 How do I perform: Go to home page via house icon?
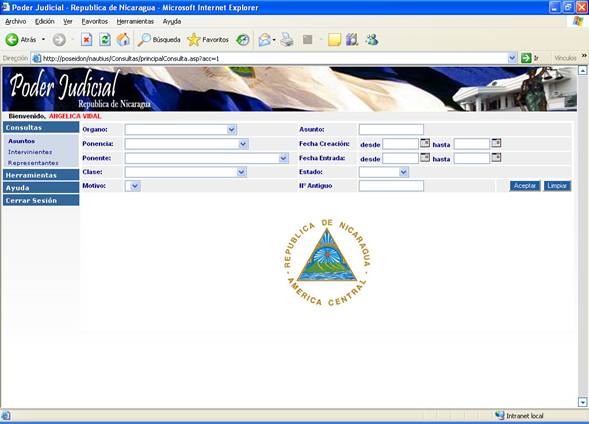tap(123, 39)
